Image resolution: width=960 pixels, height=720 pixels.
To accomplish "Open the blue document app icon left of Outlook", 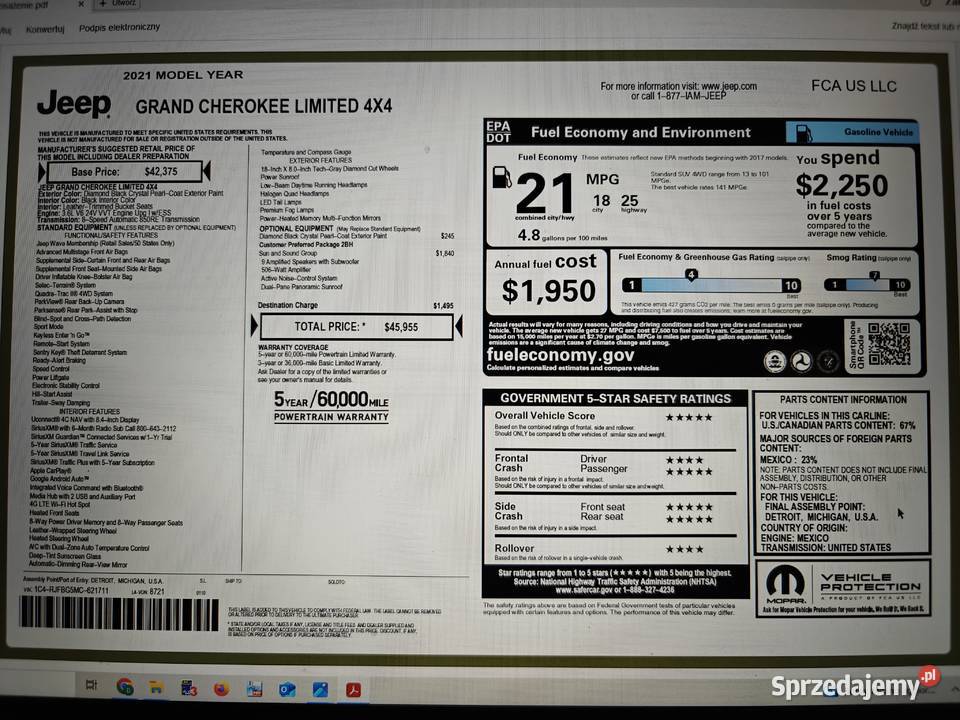I will (254, 689).
